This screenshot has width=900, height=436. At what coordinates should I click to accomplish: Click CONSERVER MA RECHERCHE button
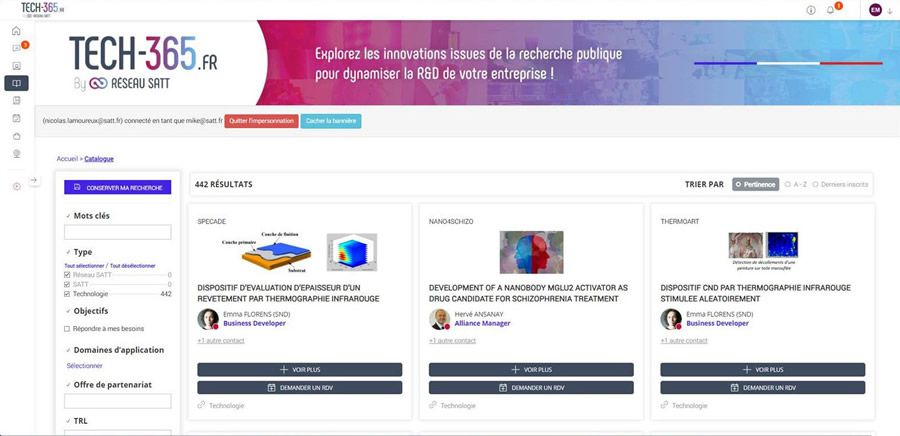click(118, 188)
